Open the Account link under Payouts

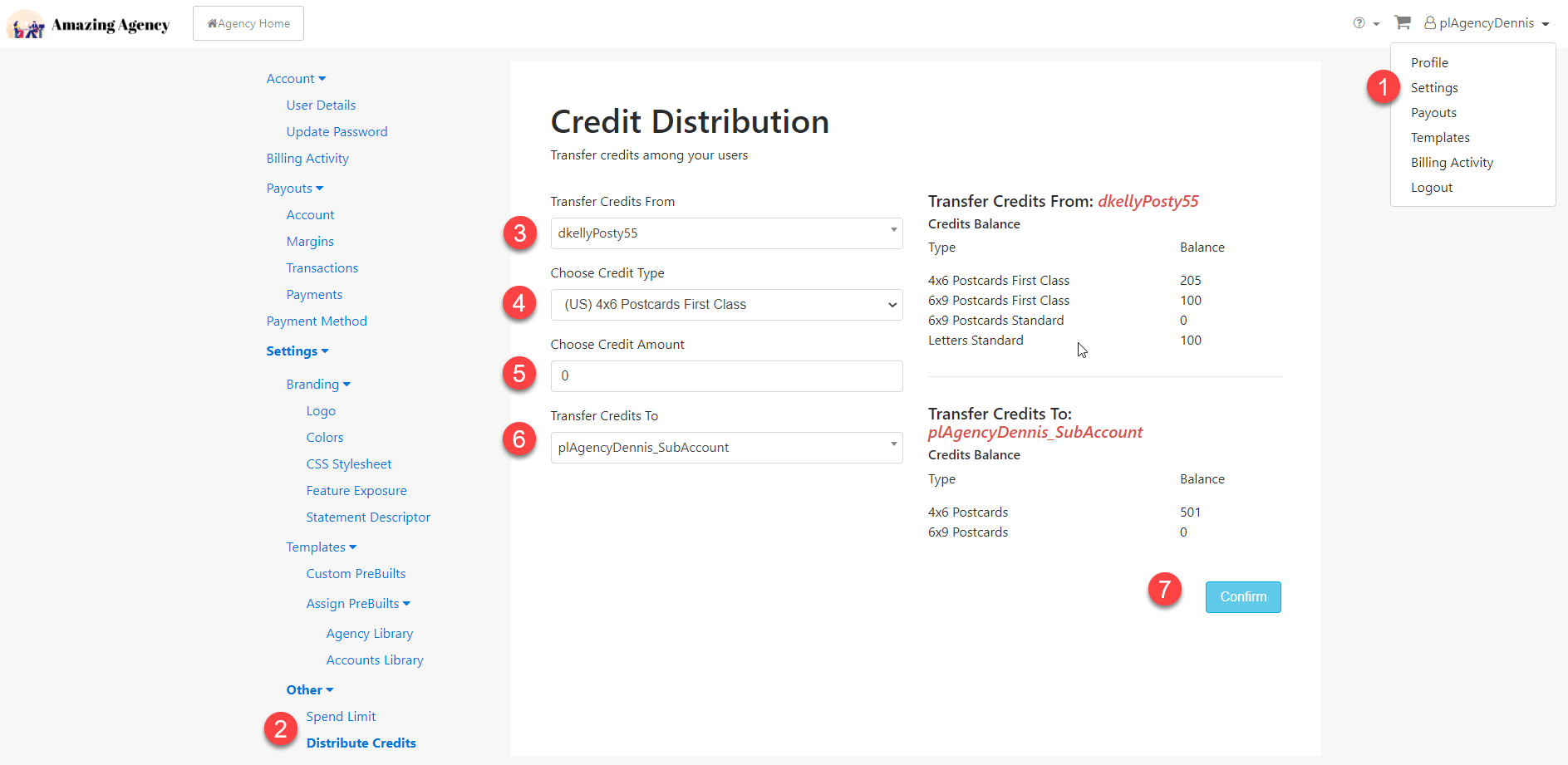coord(310,215)
